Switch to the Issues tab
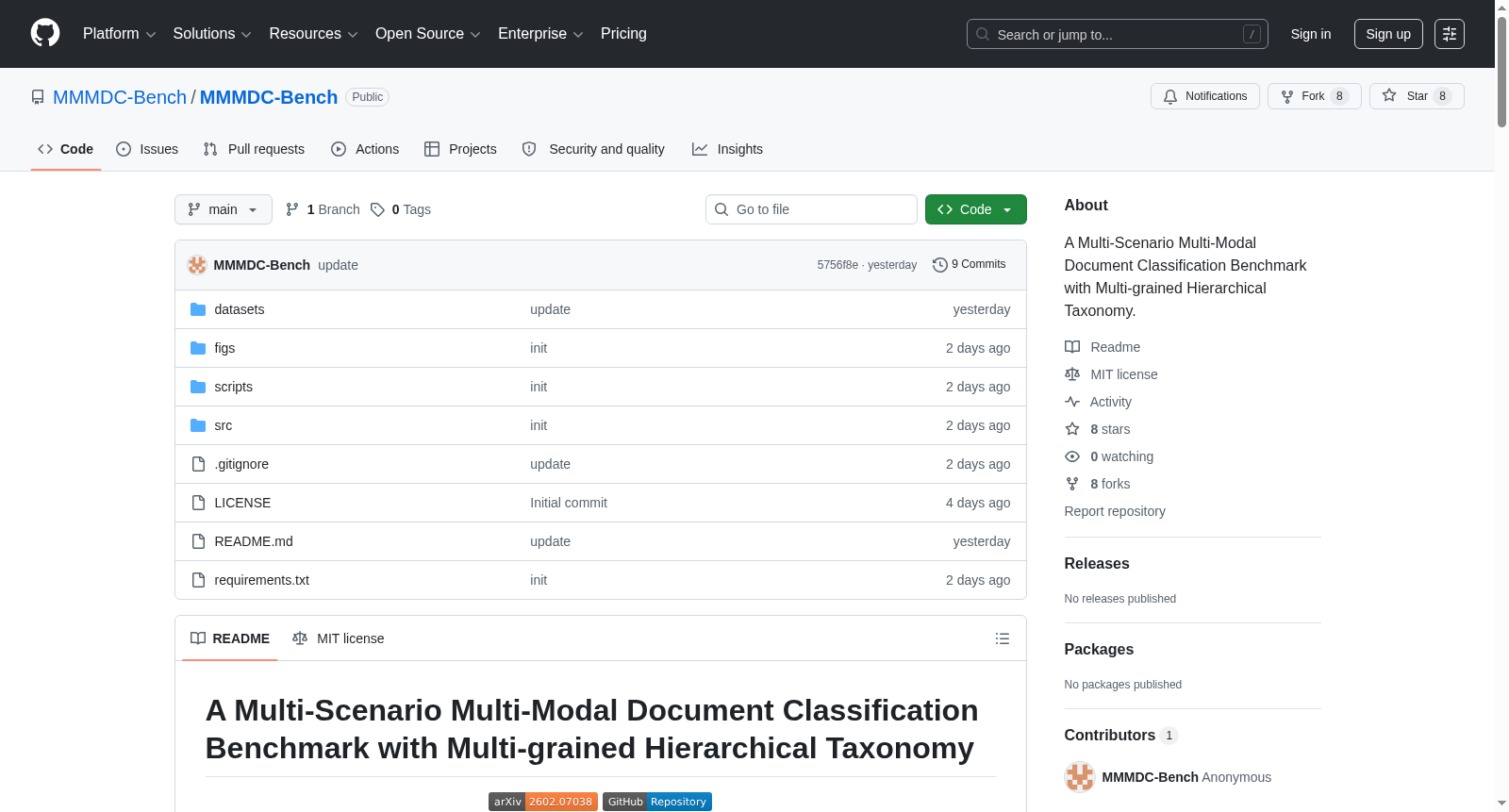This screenshot has width=1509, height=812. point(147,149)
